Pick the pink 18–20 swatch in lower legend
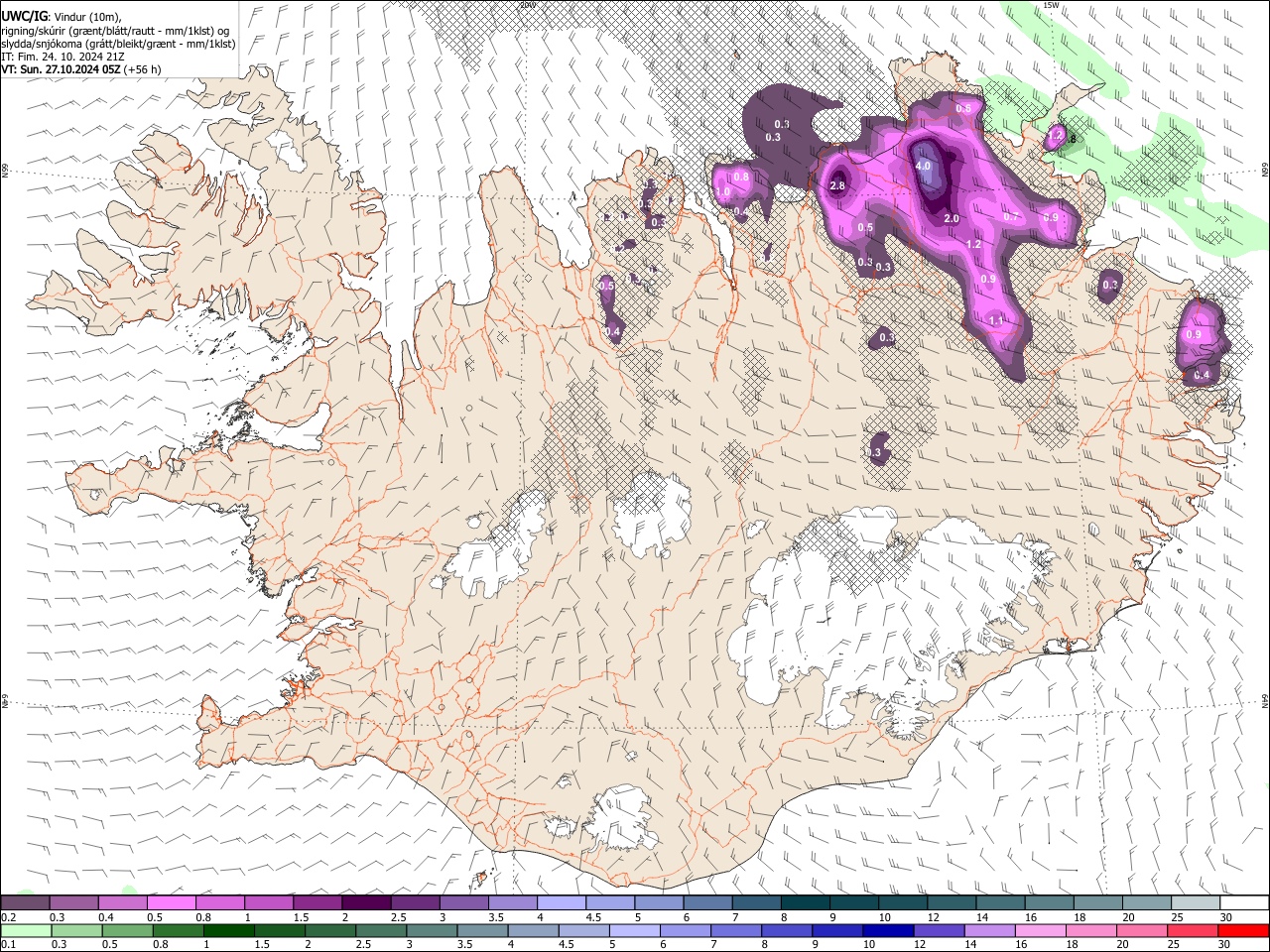 tap(1090, 930)
